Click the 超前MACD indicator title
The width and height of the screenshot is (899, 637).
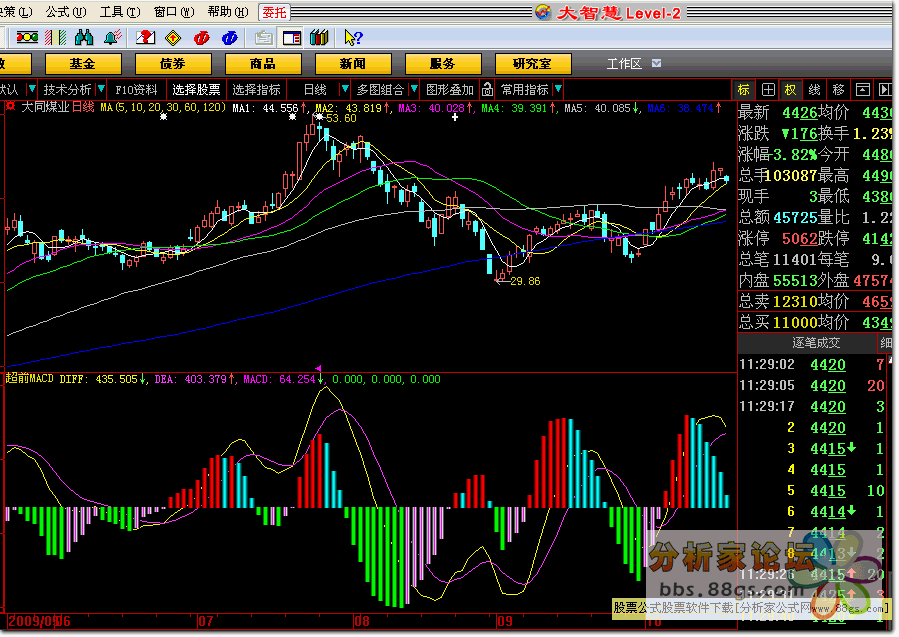(x=29, y=379)
